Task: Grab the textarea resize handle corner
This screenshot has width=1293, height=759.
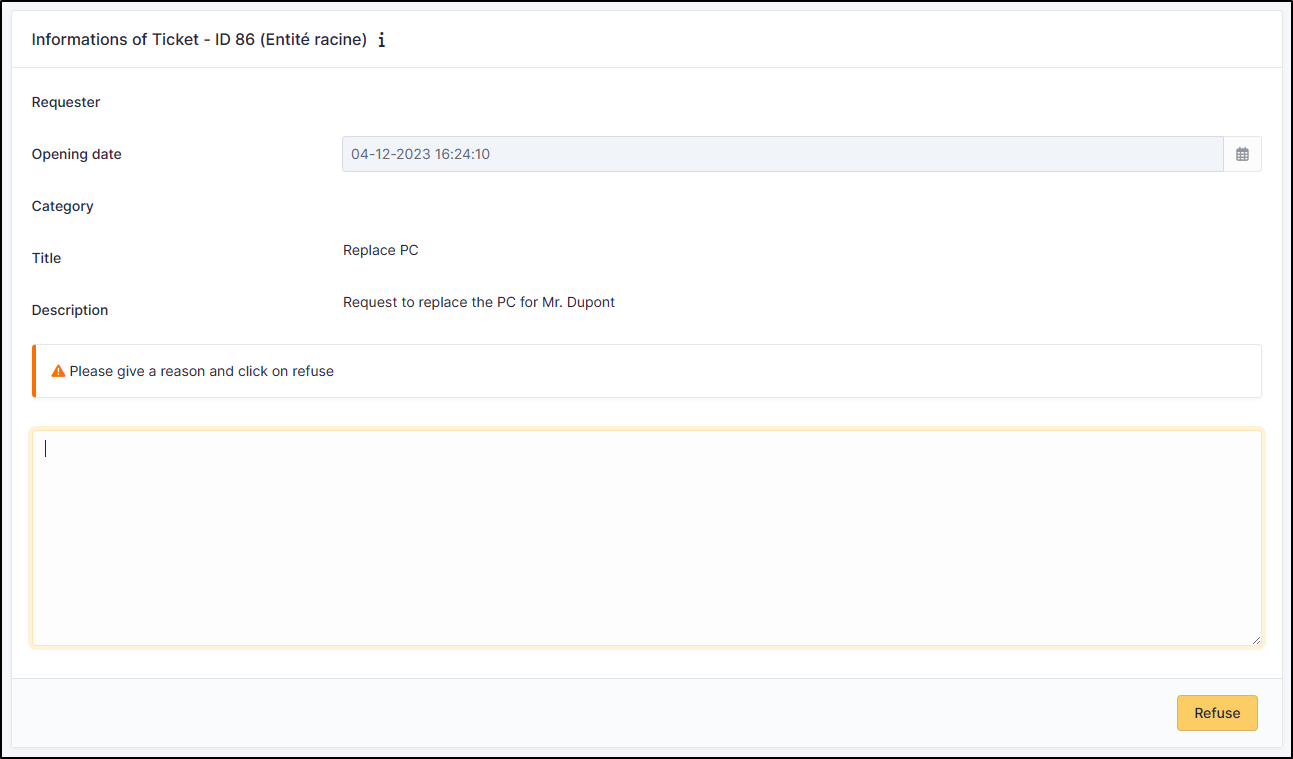Action: 1256,640
